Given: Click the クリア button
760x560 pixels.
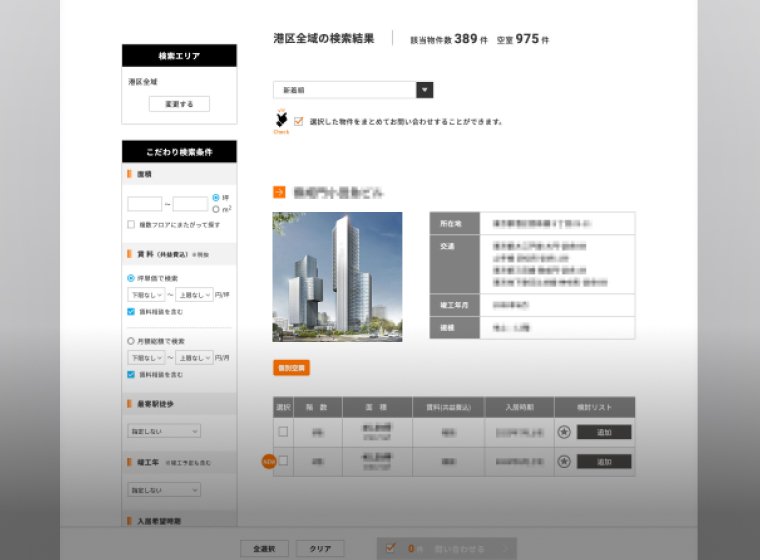Looking at the screenshot, I should pos(320,549).
